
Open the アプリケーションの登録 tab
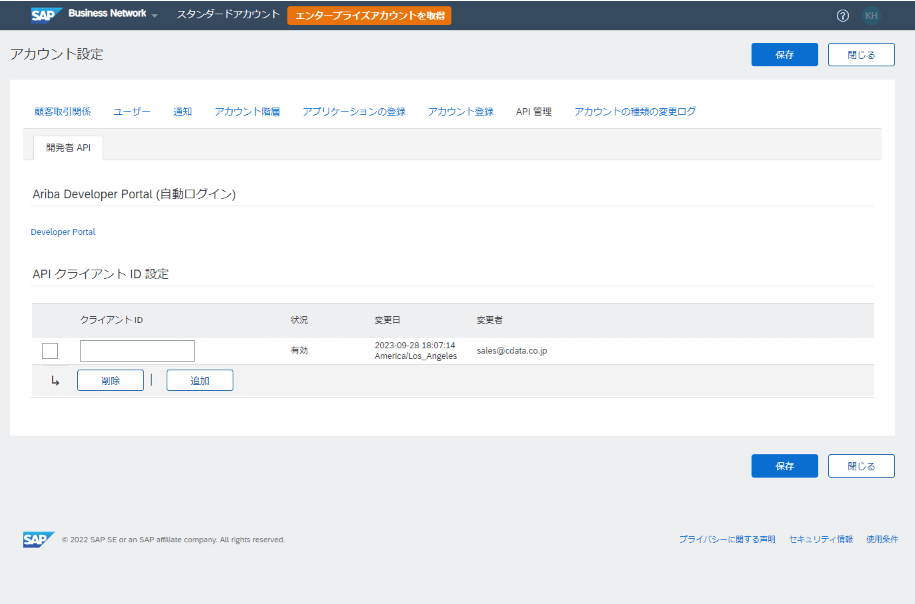354,111
